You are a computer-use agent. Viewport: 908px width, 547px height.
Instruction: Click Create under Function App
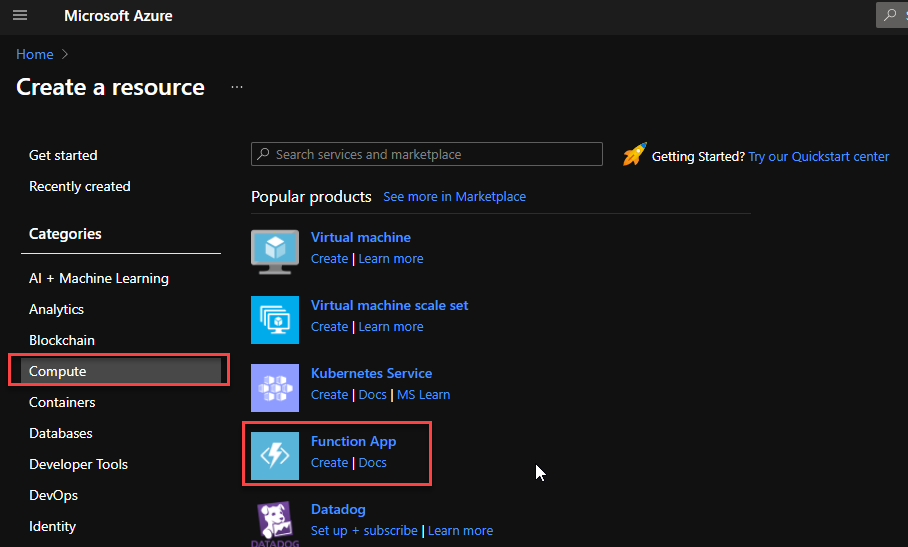click(x=329, y=463)
